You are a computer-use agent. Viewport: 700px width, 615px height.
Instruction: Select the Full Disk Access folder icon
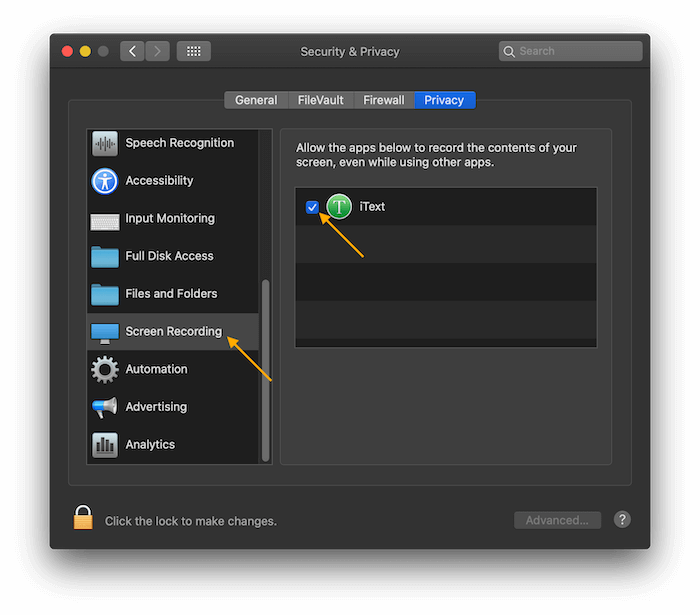click(104, 257)
